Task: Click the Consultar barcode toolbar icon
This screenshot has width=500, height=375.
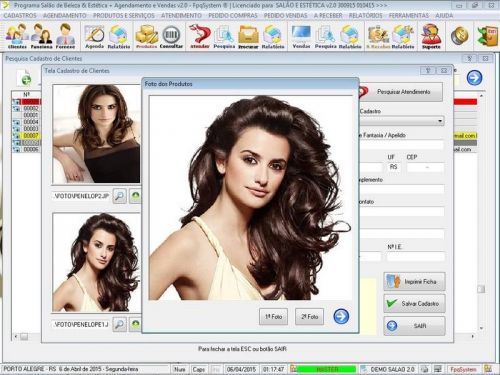Action: tap(171, 36)
